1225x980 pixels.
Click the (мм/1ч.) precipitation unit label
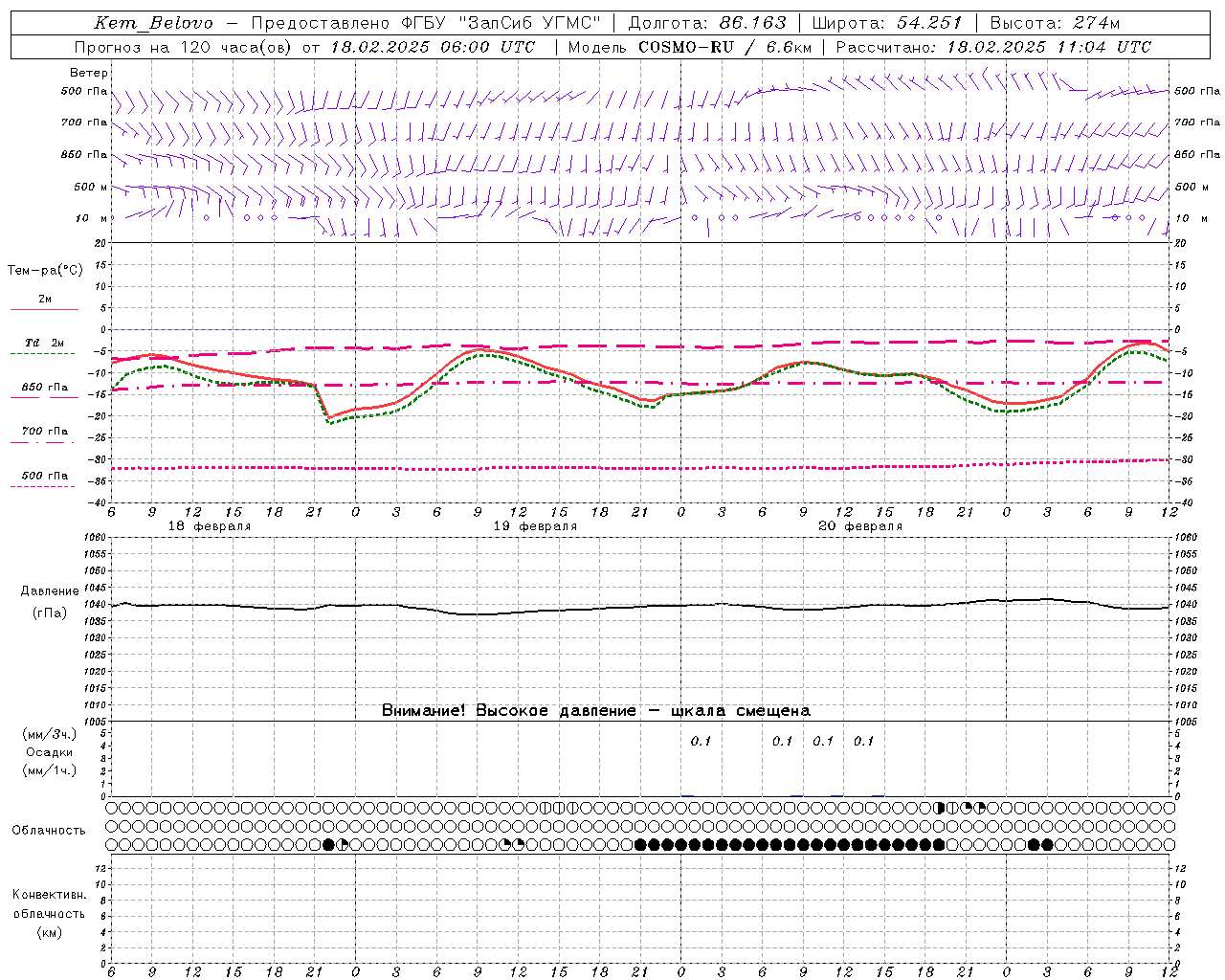[50, 770]
